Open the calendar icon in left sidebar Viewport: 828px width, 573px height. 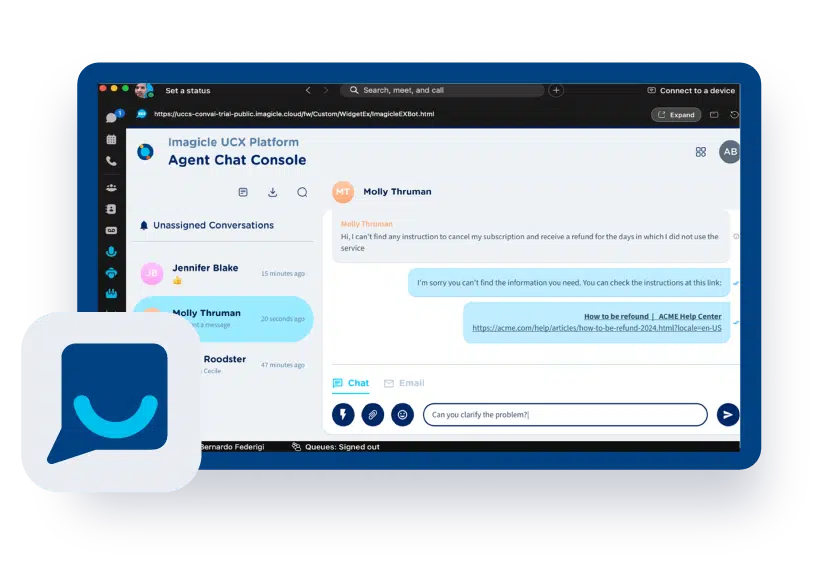(x=112, y=139)
